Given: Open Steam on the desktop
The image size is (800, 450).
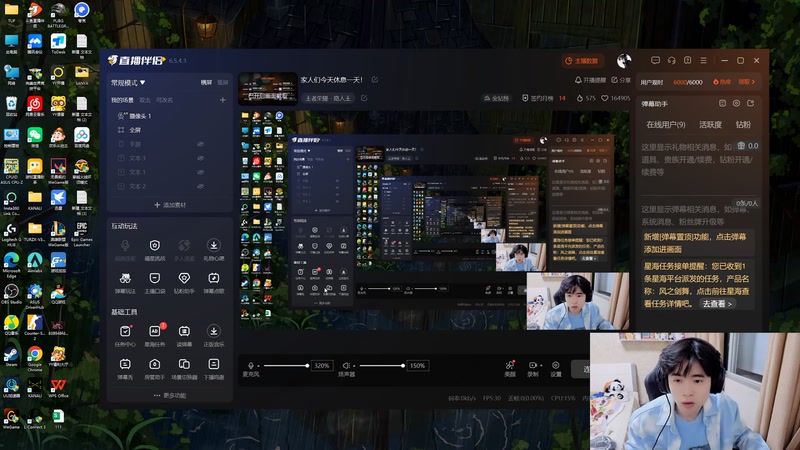Looking at the screenshot, I should [x=11, y=357].
